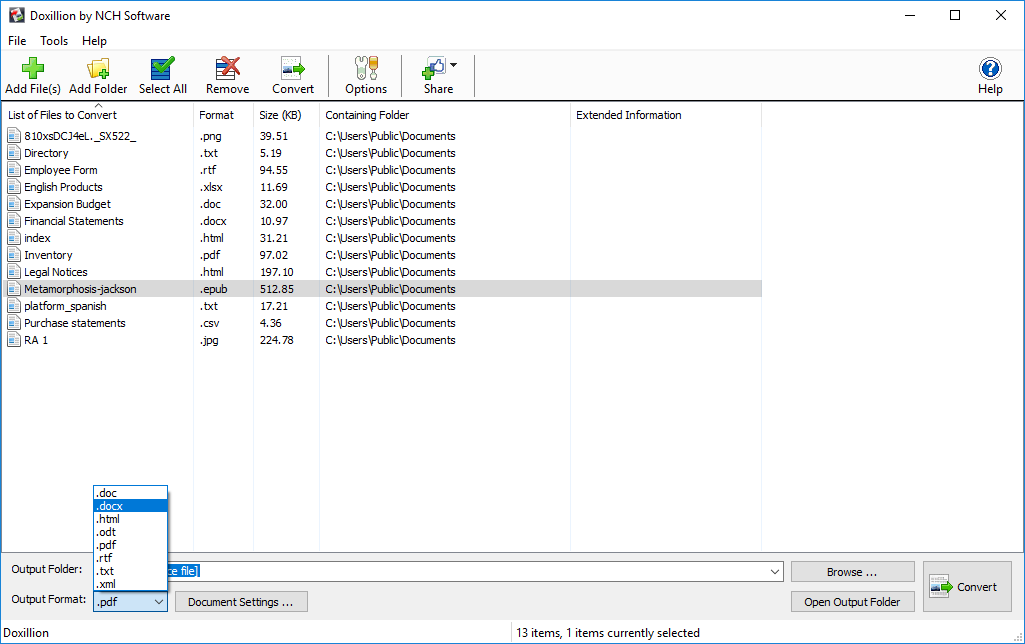
Task: Expand the Output Folder dropdown arrow
Action: click(x=775, y=571)
